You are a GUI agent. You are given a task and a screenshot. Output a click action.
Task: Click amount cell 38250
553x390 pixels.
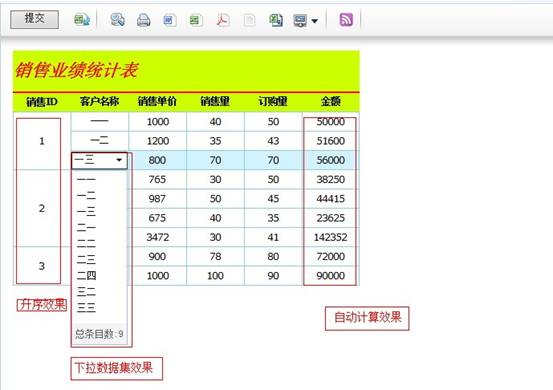330,179
